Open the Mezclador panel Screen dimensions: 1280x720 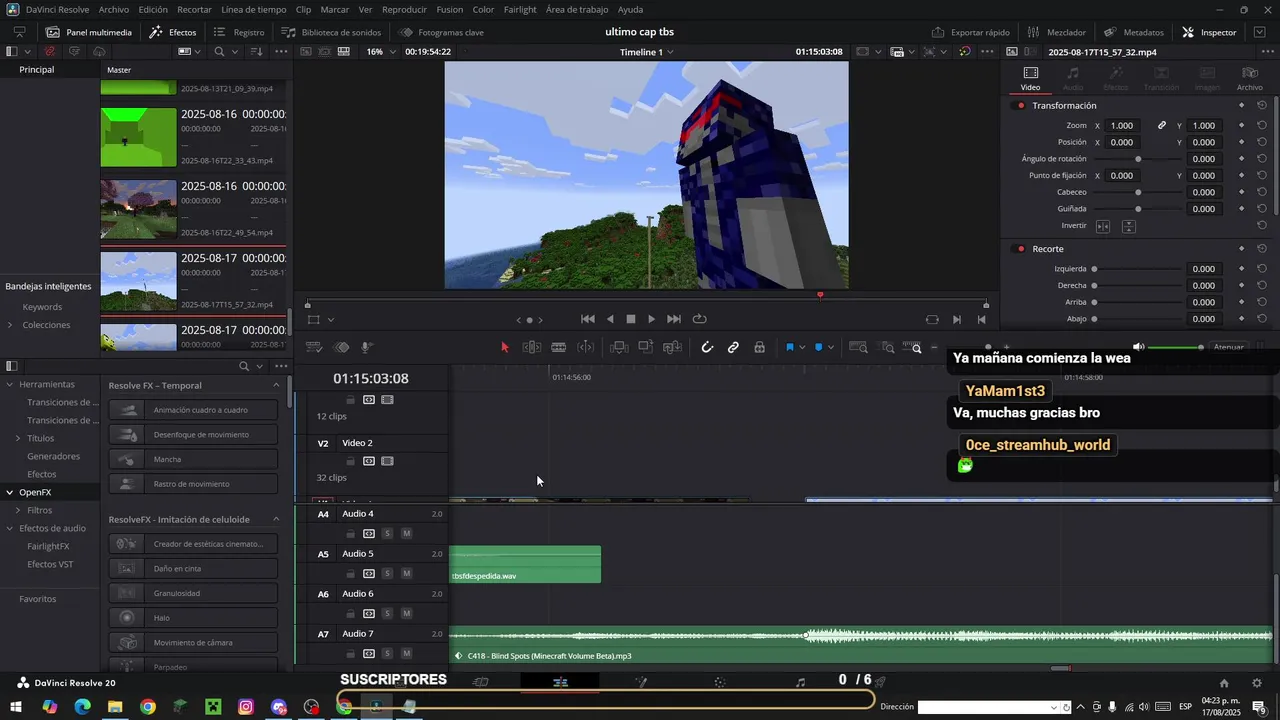point(1056,32)
